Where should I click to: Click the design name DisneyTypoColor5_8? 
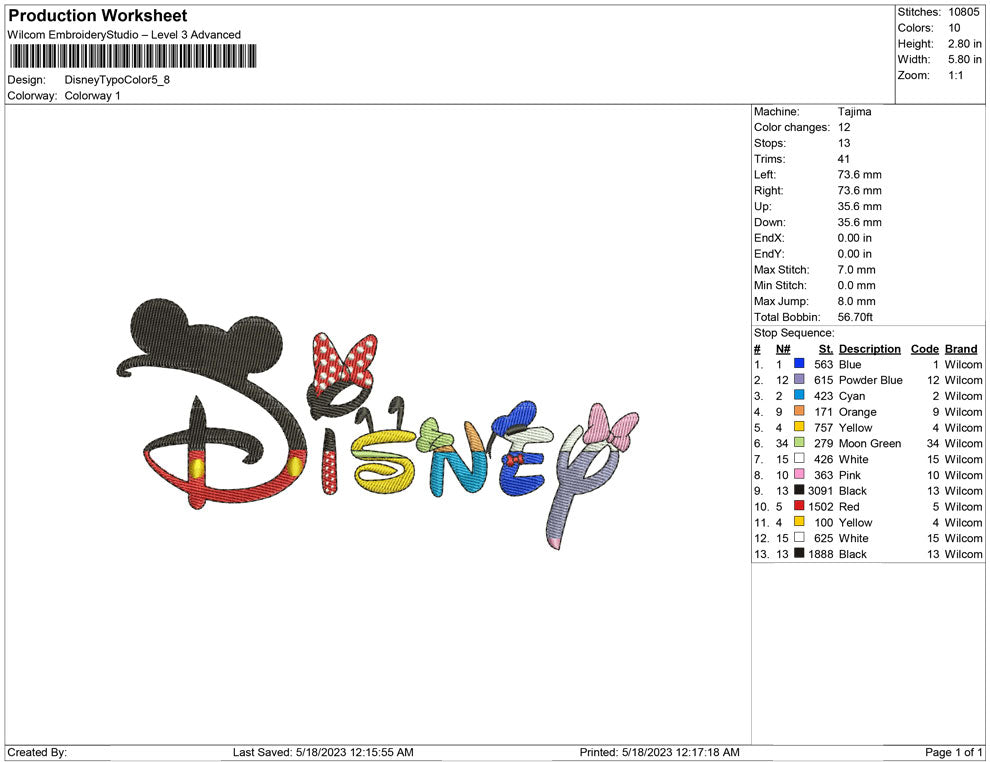[117, 80]
